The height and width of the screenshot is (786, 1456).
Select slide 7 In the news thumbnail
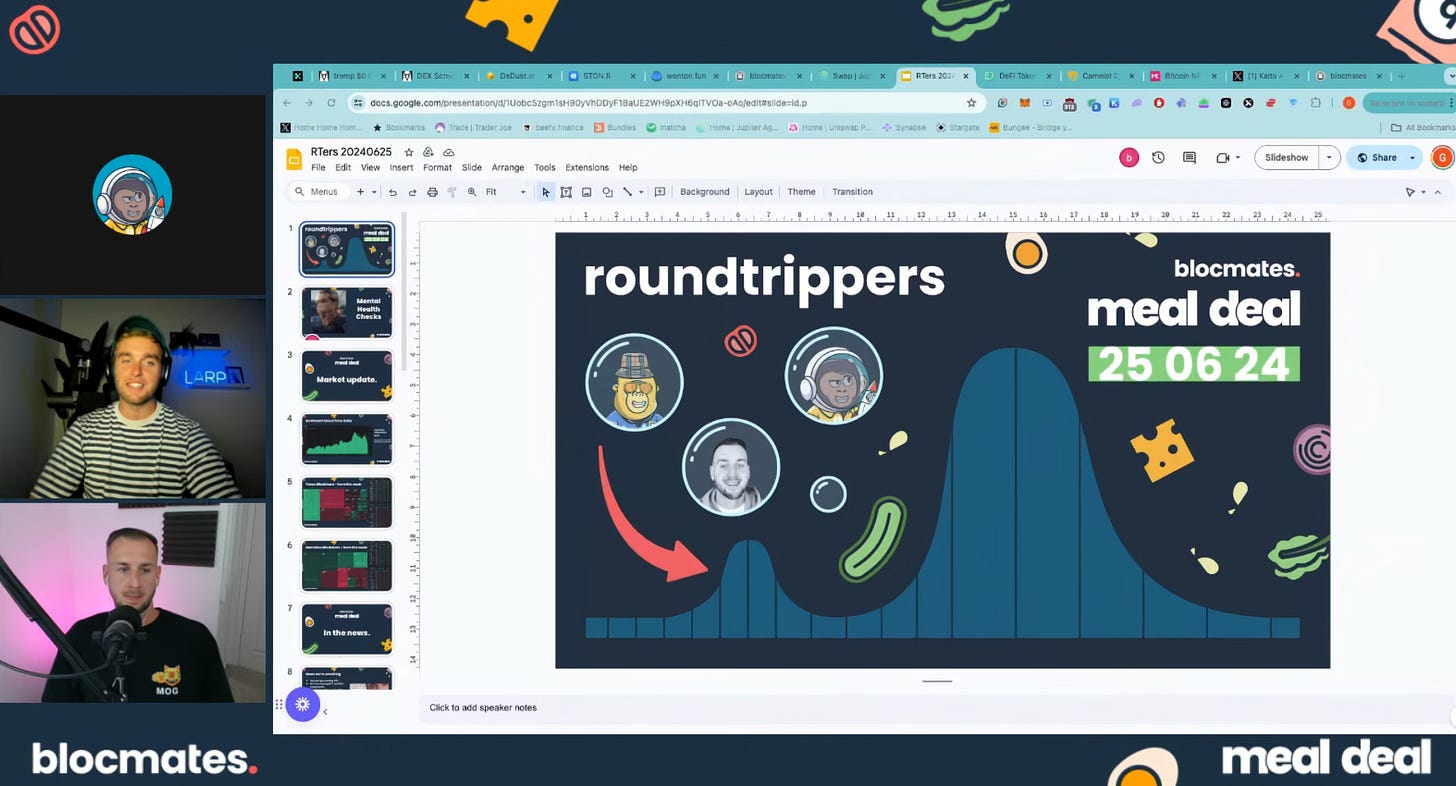(x=347, y=629)
